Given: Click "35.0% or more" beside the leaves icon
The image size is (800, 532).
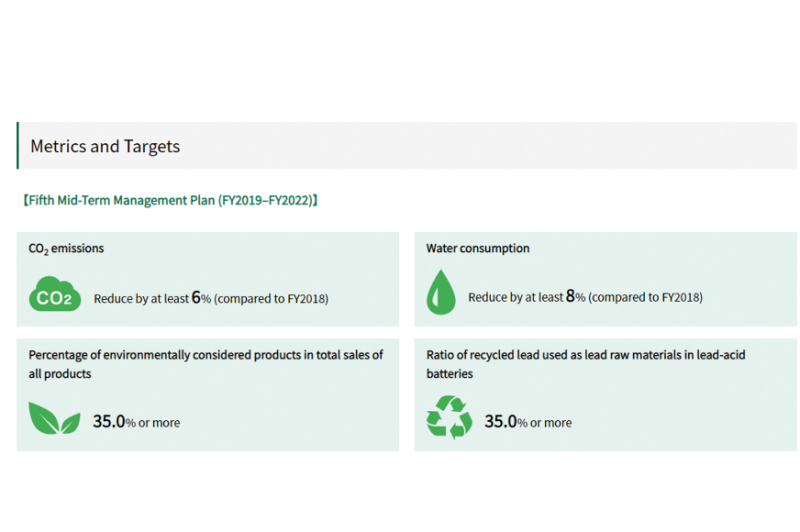Looking at the screenshot, I should 136,422.
